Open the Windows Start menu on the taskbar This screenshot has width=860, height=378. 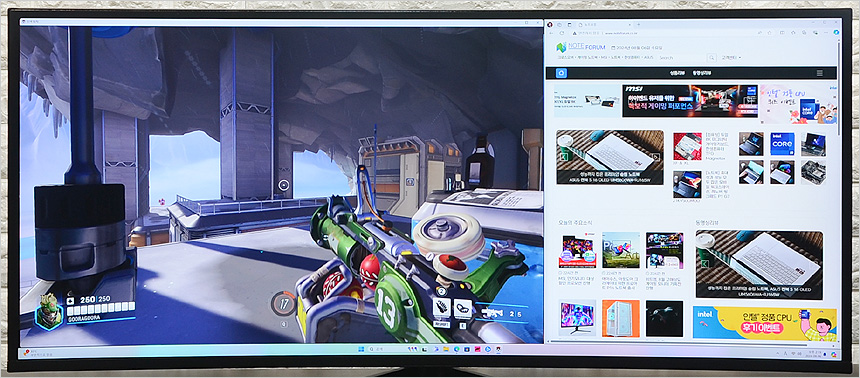[x=361, y=349]
